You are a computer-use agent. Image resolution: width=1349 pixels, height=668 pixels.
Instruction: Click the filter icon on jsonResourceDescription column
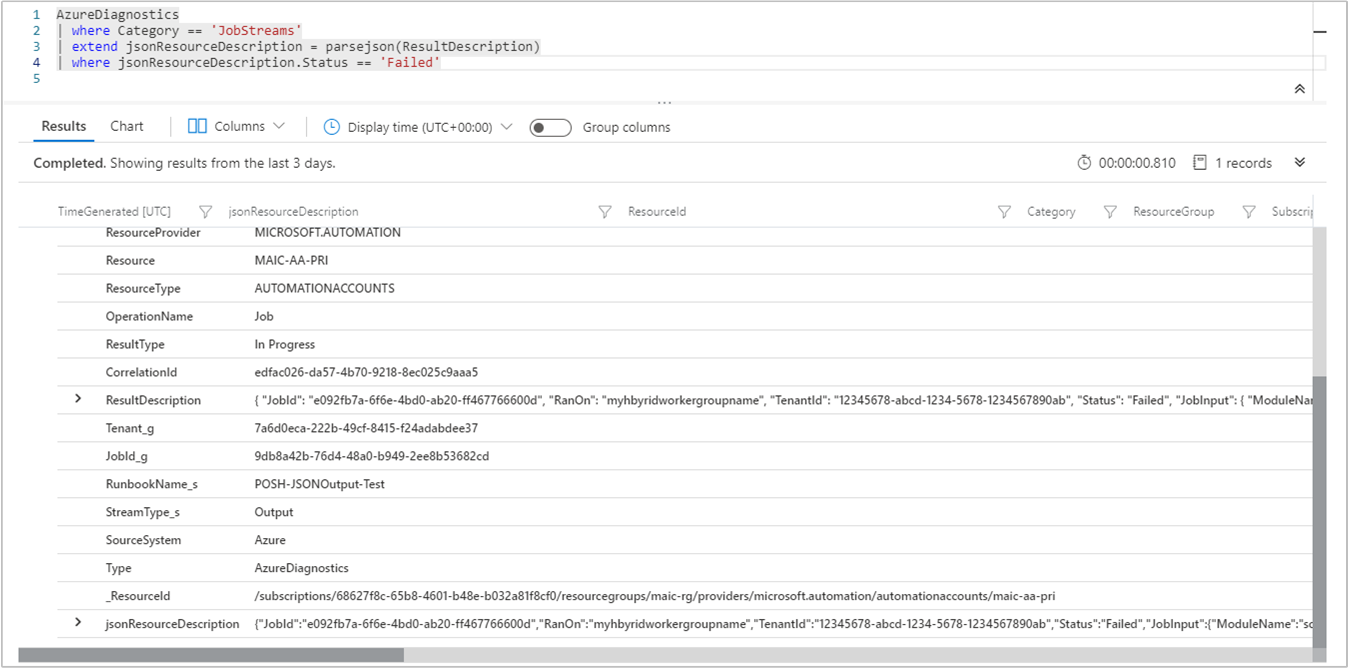(605, 211)
